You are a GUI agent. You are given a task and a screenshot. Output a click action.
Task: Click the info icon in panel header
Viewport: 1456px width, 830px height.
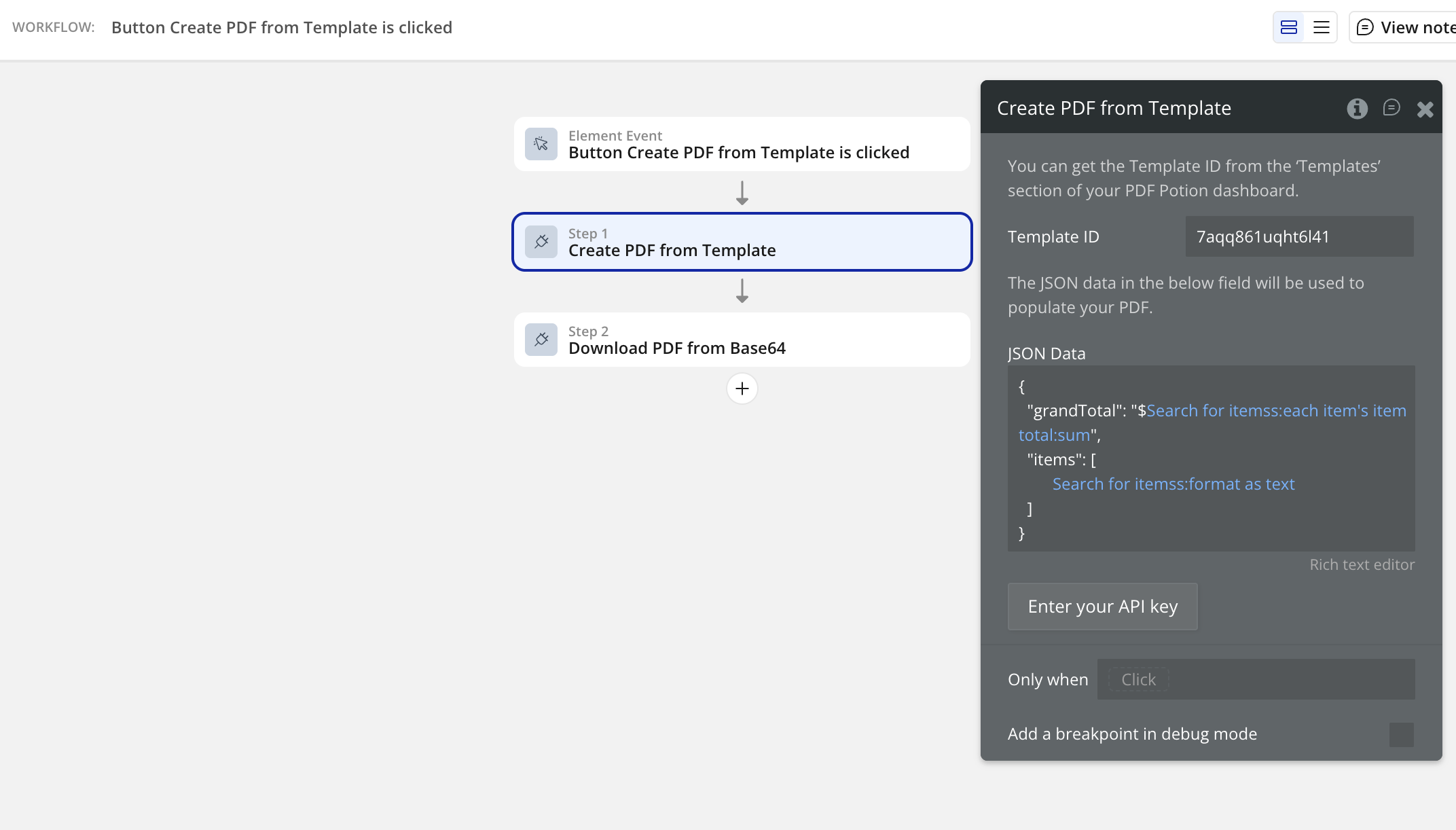point(1357,109)
